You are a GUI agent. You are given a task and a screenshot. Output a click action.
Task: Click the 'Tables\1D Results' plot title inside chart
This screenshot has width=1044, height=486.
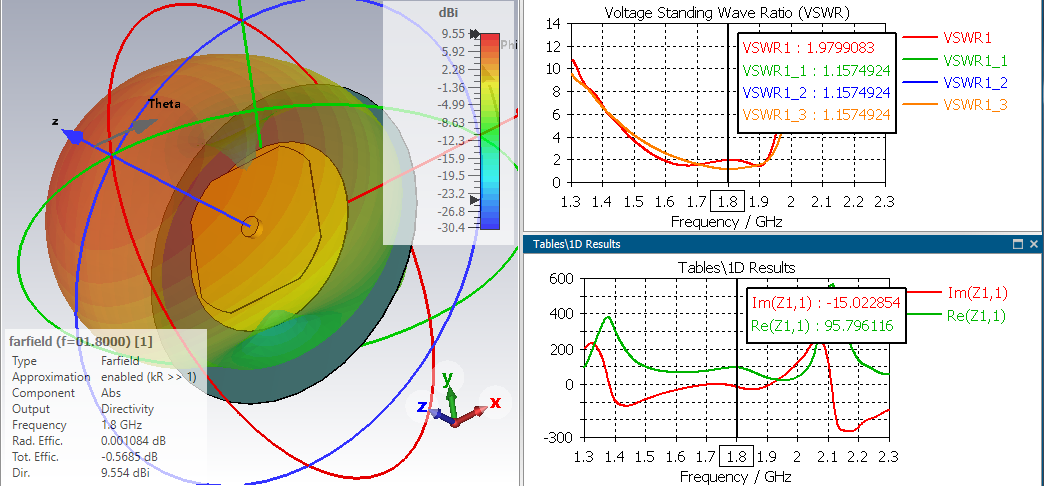point(736,268)
